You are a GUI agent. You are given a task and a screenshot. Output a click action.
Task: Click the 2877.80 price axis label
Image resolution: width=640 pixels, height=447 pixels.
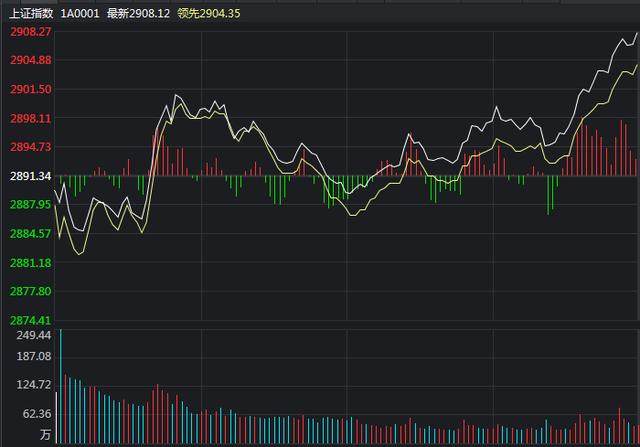[x=31, y=291]
